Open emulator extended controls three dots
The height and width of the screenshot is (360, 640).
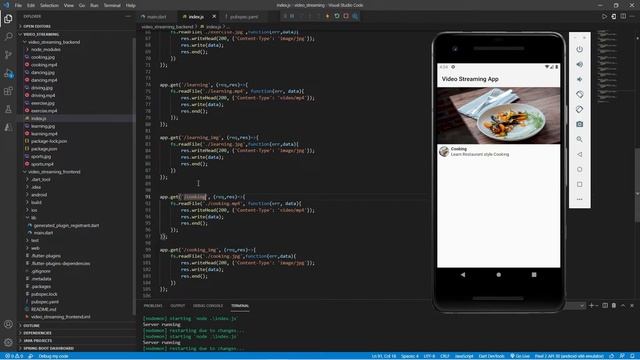(x=580, y=200)
